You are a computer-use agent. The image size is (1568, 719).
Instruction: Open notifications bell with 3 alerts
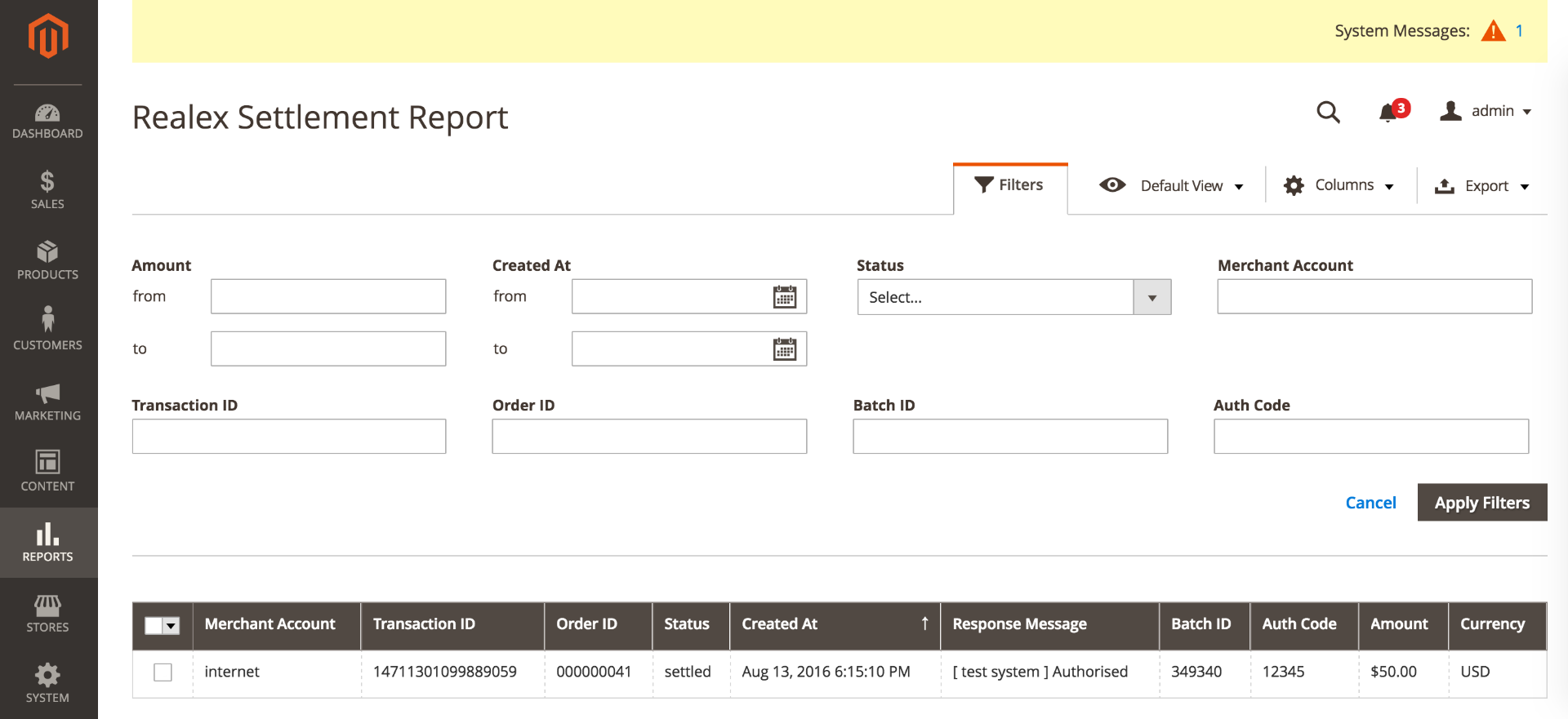tap(1393, 111)
